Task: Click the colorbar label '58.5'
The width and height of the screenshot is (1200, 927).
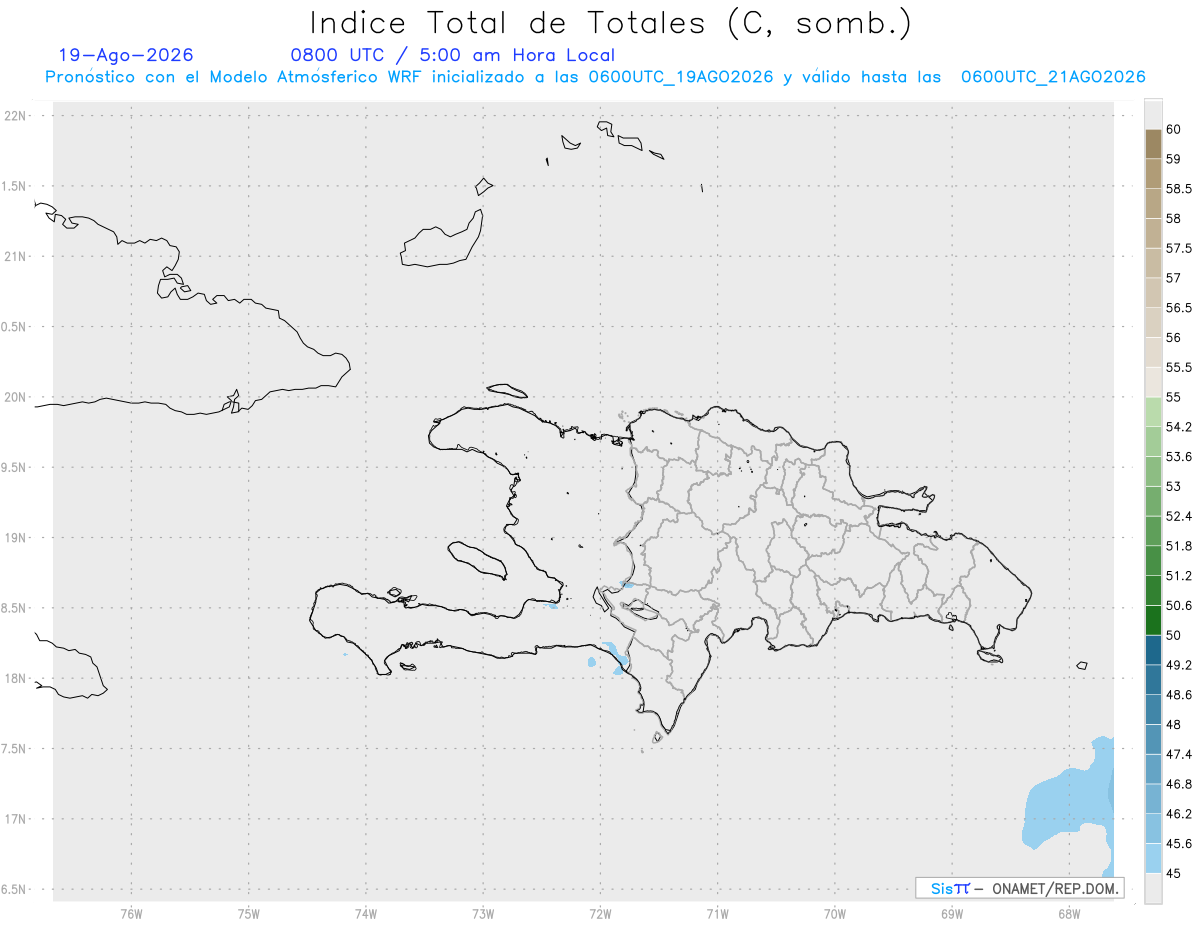Action: click(x=1178, y=189)
